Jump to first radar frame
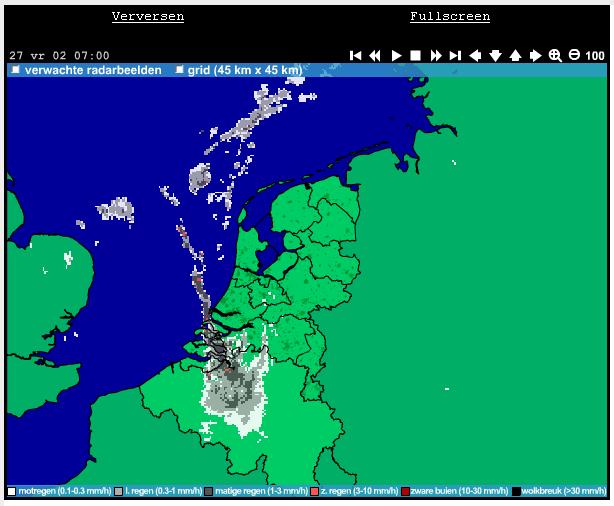This screenshot has height=506, width=614. [355, 56]
